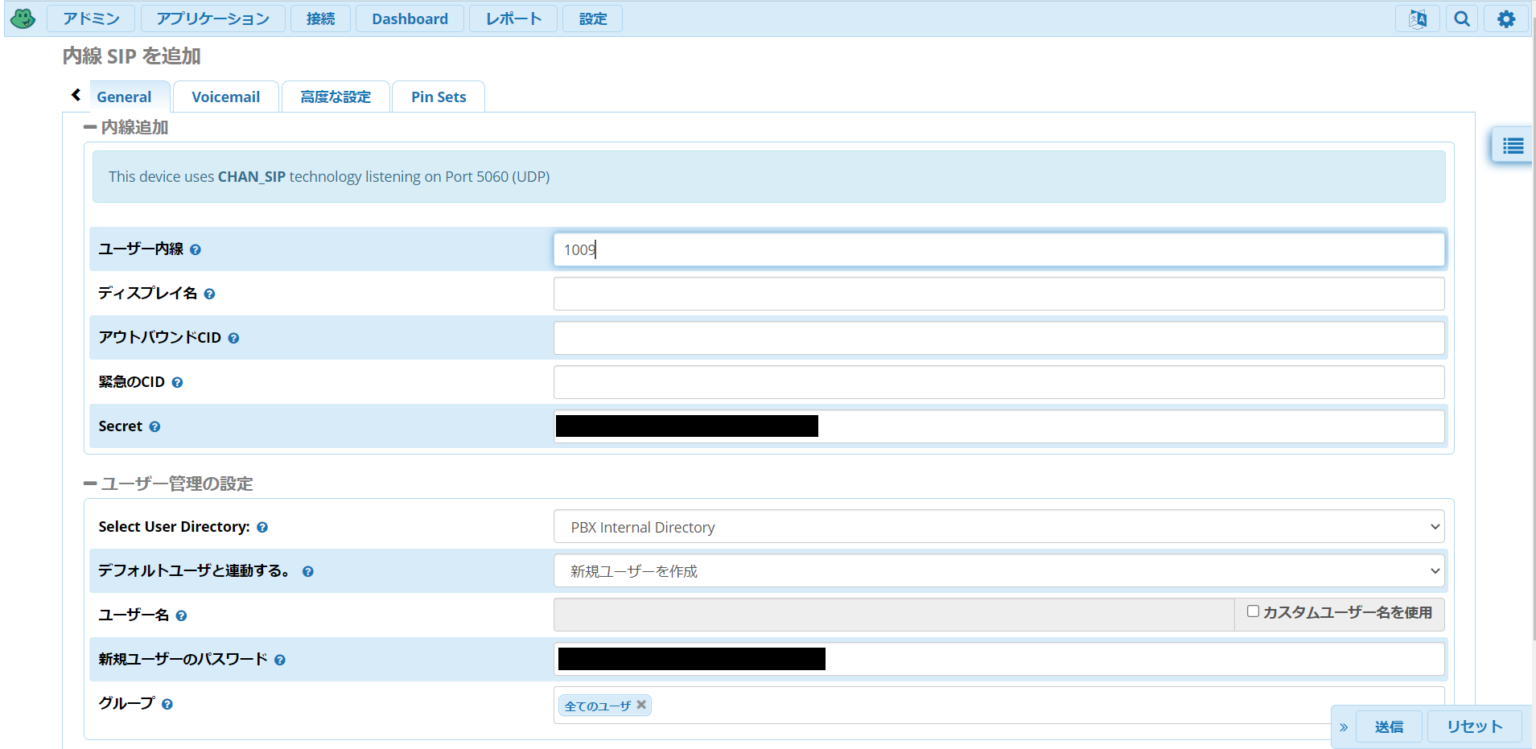Image resolution: width=1536 pixels, height=749 pixels.
Task: Open the help tooltip beside Secret
Action: (x=155, y=426)
